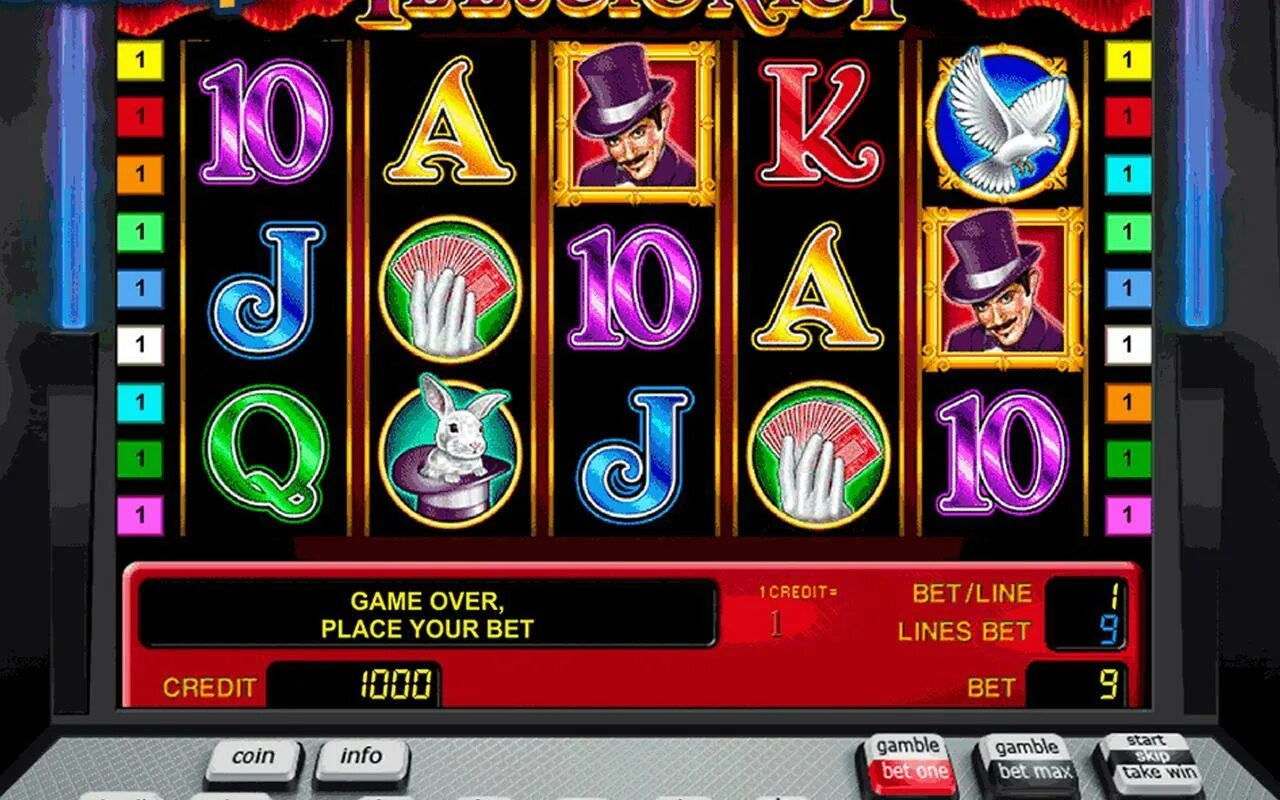Click the magician portrait on fifth reel
Screen dimensions: 1280x800
pos(1003,289)
